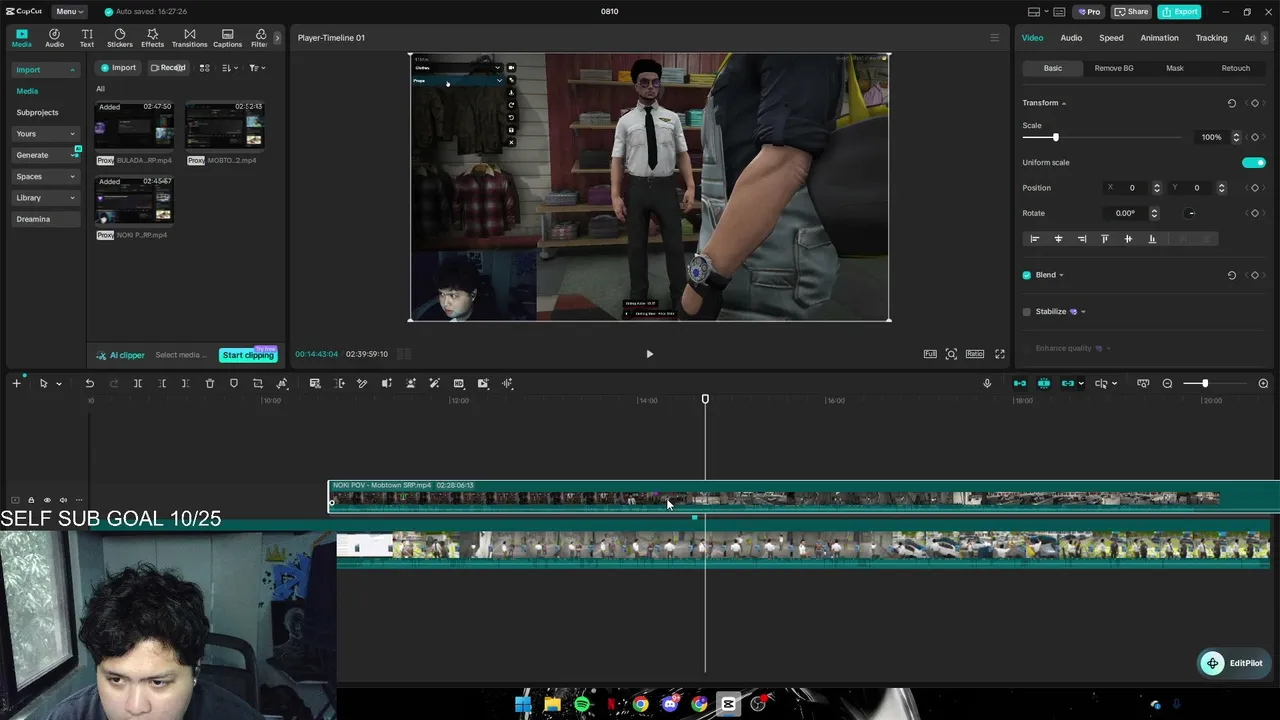This screenshot has height=720, width=1280.
Task: Open the EditPilot assistant
Action: (x=1235, y=663)
